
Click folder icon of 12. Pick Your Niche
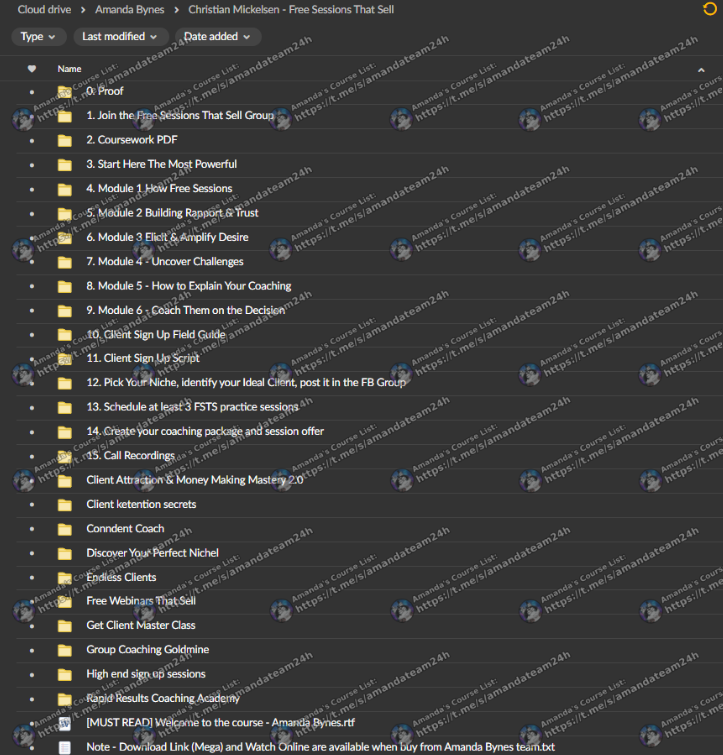click(65, 383)
